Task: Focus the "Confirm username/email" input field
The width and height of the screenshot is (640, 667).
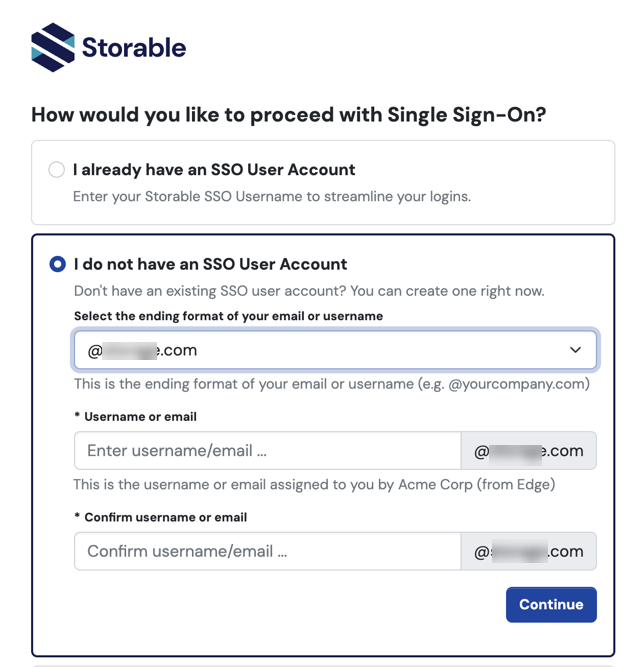Action: (x=267, y=551)
